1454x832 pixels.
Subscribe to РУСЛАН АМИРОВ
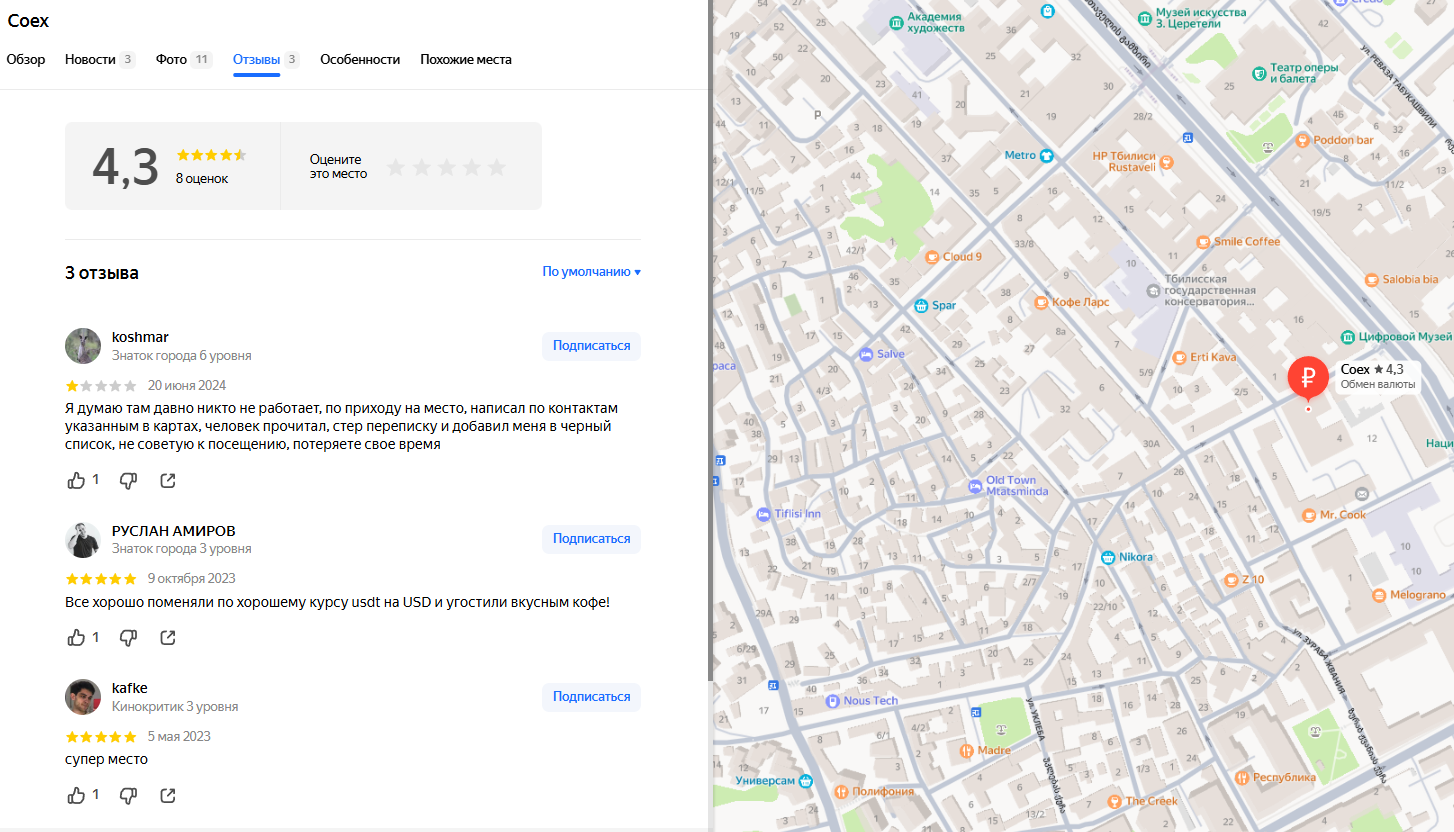(x=591, y=539)
